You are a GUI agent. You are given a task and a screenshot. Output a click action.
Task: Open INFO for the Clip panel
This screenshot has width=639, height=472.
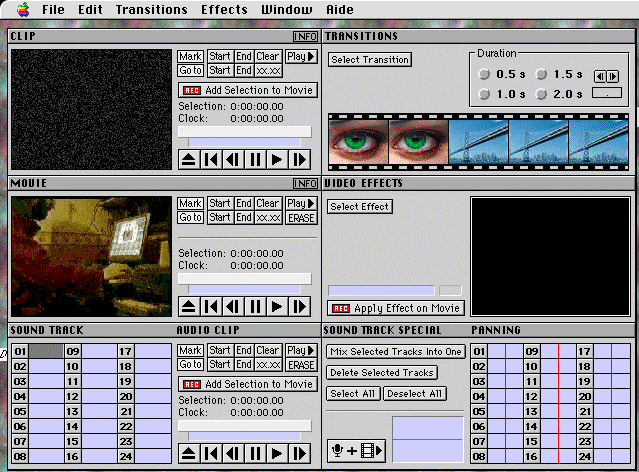click(305, 37)
